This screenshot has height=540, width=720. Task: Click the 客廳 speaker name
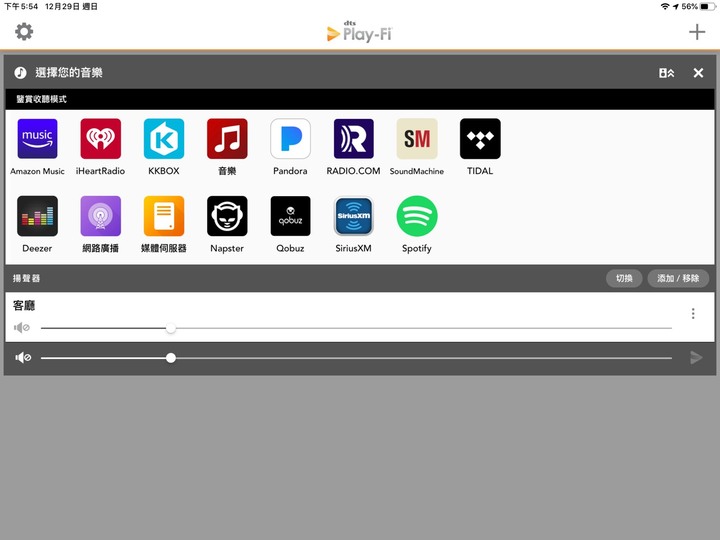[x=24, y=305]
